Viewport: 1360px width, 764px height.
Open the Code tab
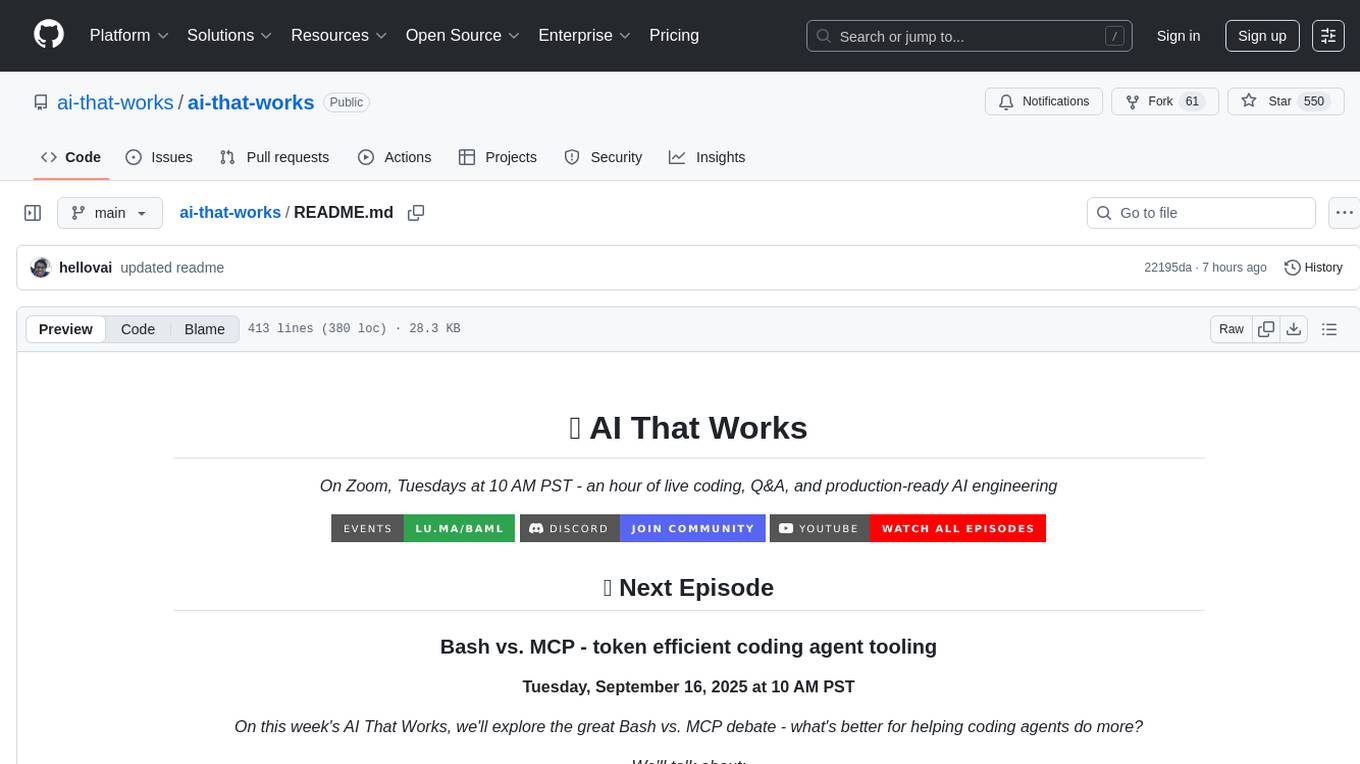click(71, 157)
